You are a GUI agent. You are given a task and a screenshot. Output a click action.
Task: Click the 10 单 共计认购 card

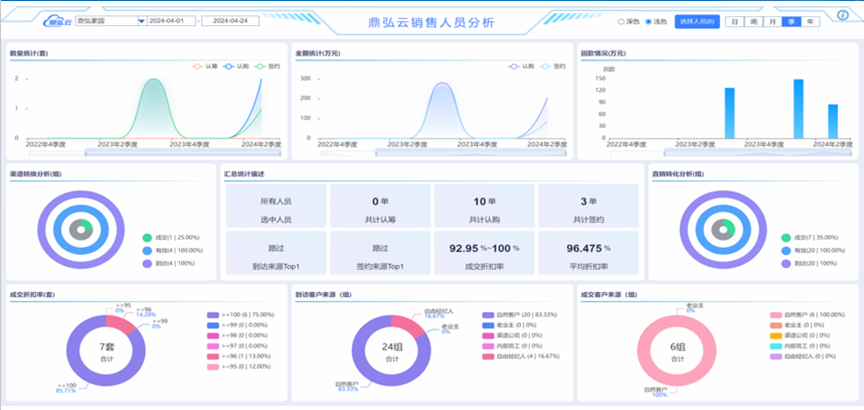click(x=484, y=206)
